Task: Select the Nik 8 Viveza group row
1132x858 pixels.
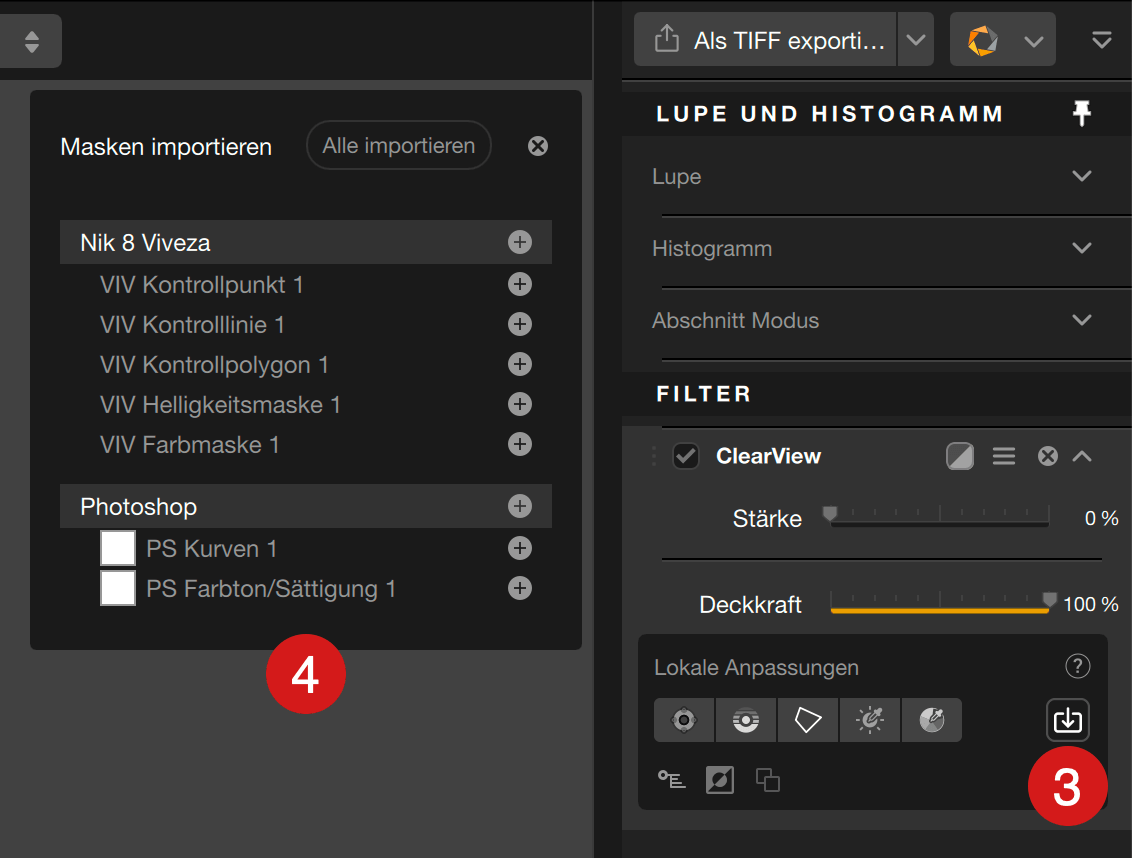Action: [306, 242]
